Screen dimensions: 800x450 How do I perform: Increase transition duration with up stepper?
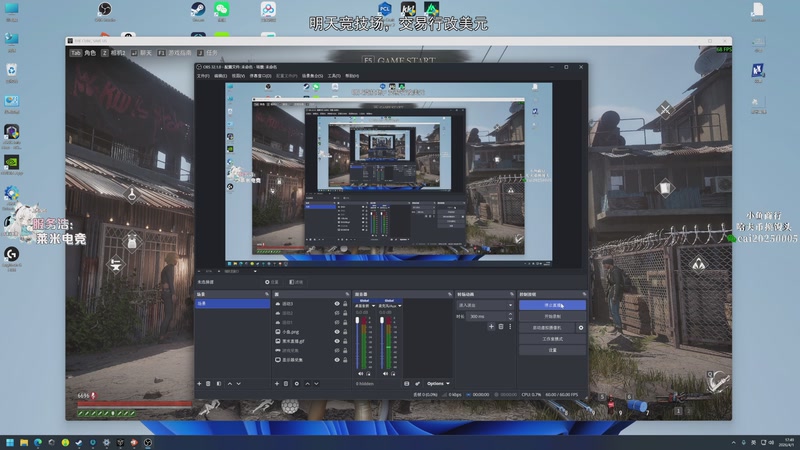point(510,314)
